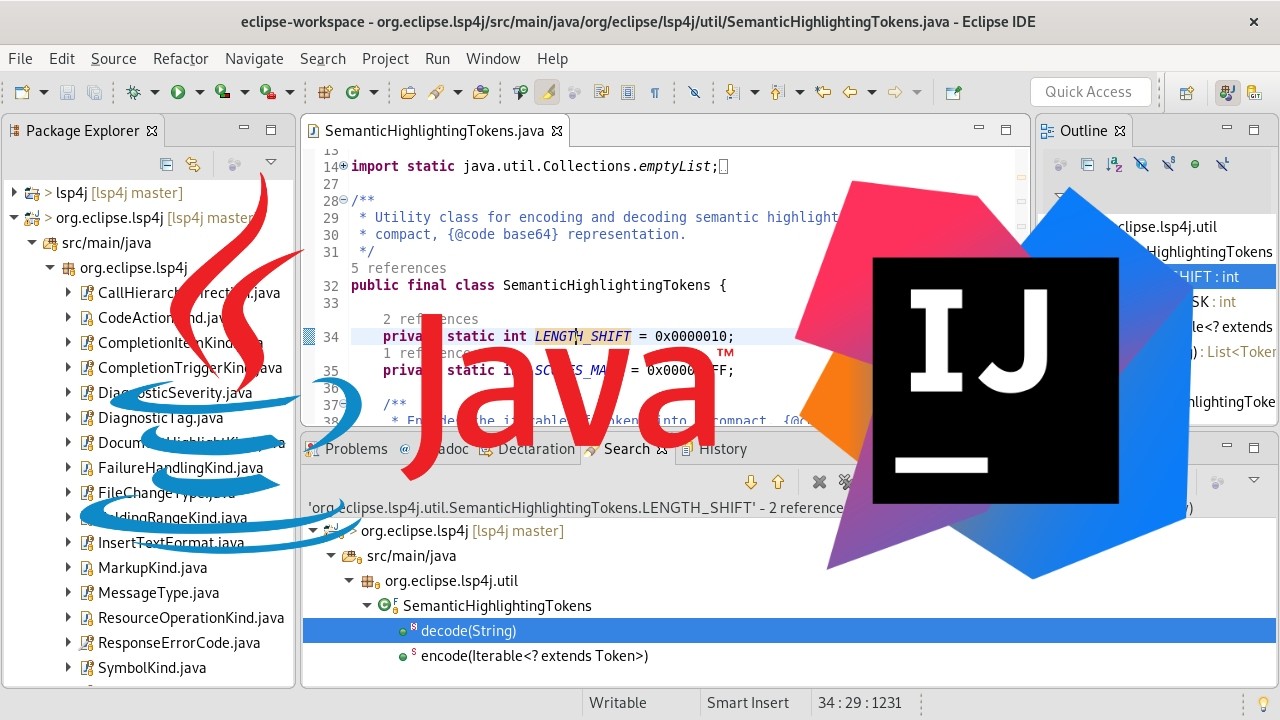Toggle Hide Local Types in Outline
Viewport: 1280px width, 720px height.
[x=1222, y=164]
